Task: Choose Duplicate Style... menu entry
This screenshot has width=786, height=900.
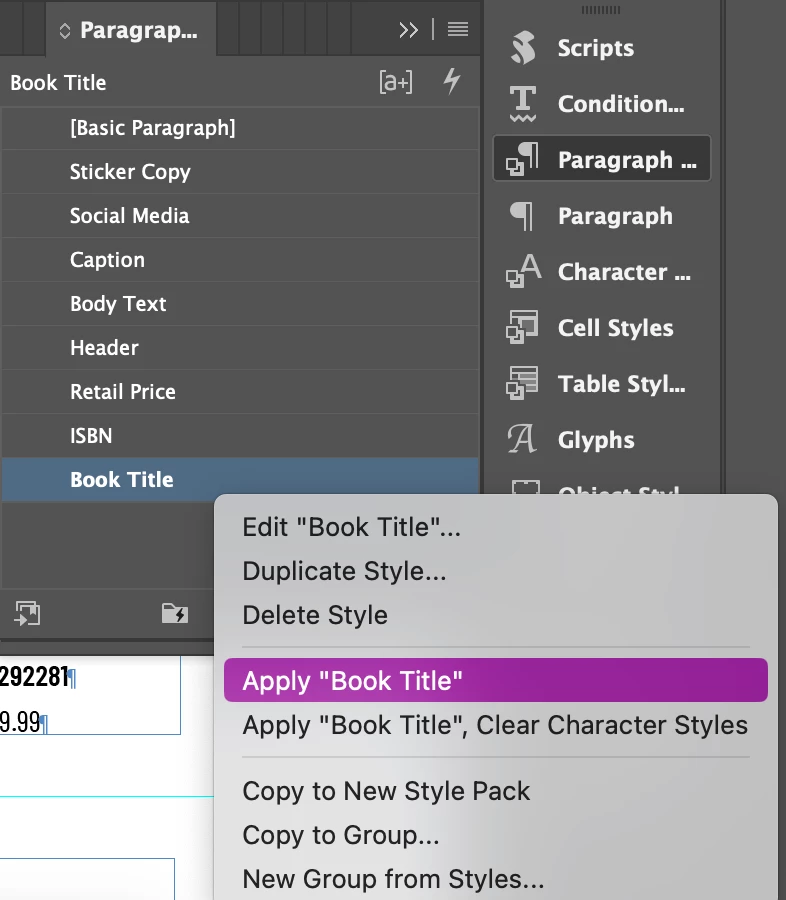Action: click(x=495, y=571)
